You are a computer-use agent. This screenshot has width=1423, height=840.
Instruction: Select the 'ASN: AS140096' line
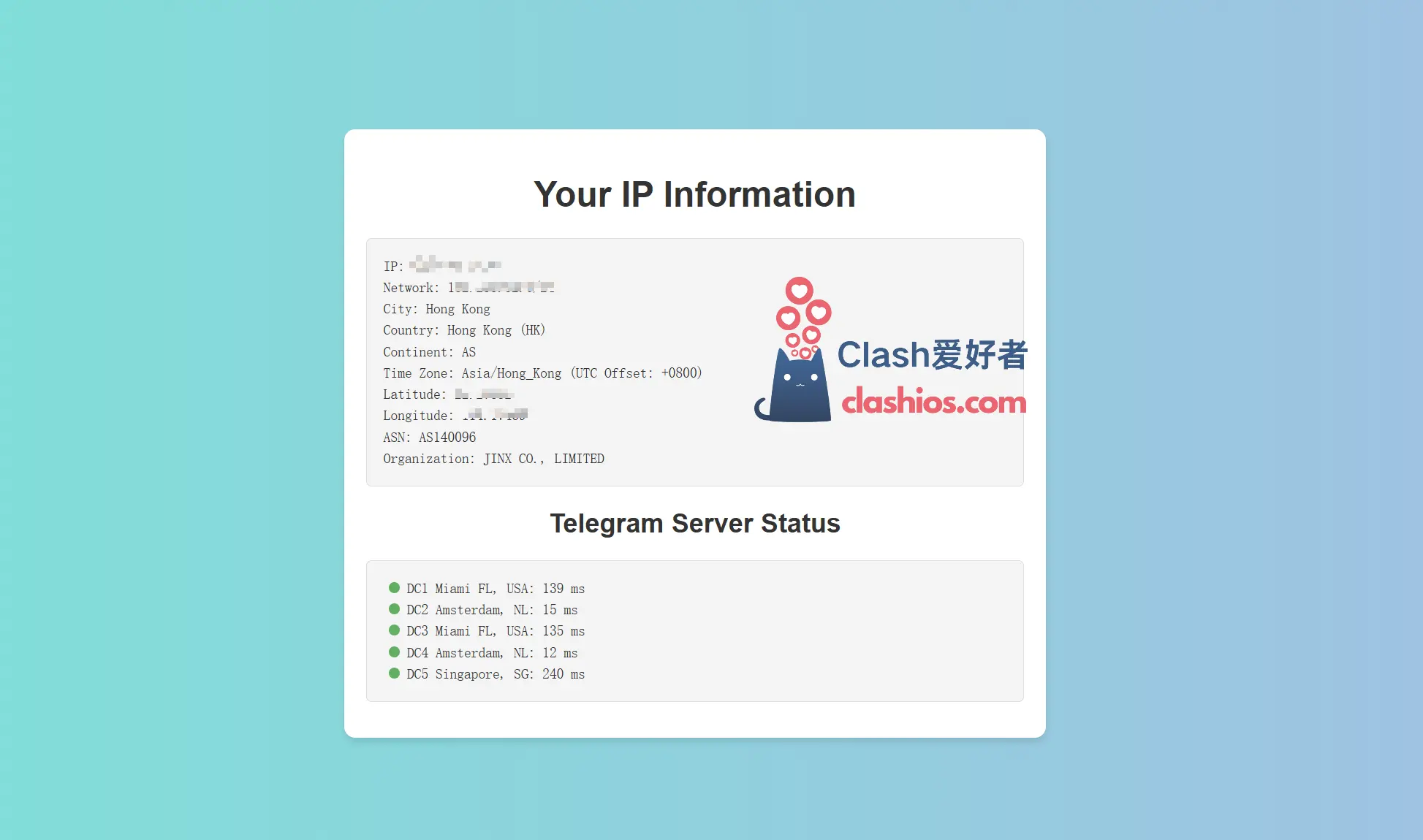tap(429, 438)
